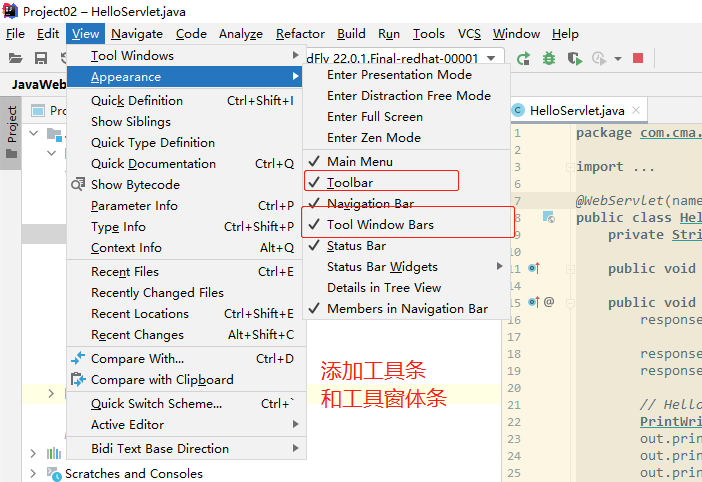This screenshot has height=482, width=702.
Task: Run with Coverage shield icon
Action: tap(574, 58)
